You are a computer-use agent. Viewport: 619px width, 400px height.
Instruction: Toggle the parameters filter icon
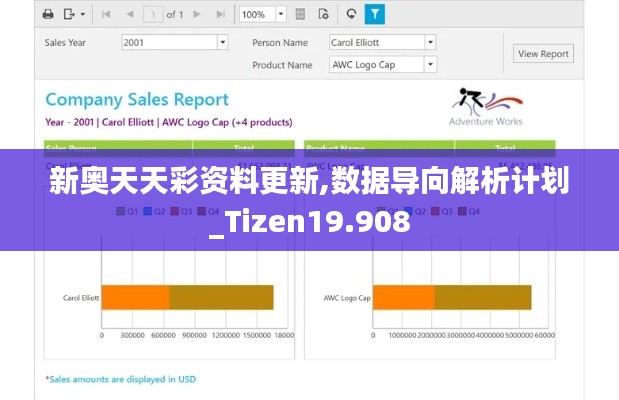click(374, 15)
